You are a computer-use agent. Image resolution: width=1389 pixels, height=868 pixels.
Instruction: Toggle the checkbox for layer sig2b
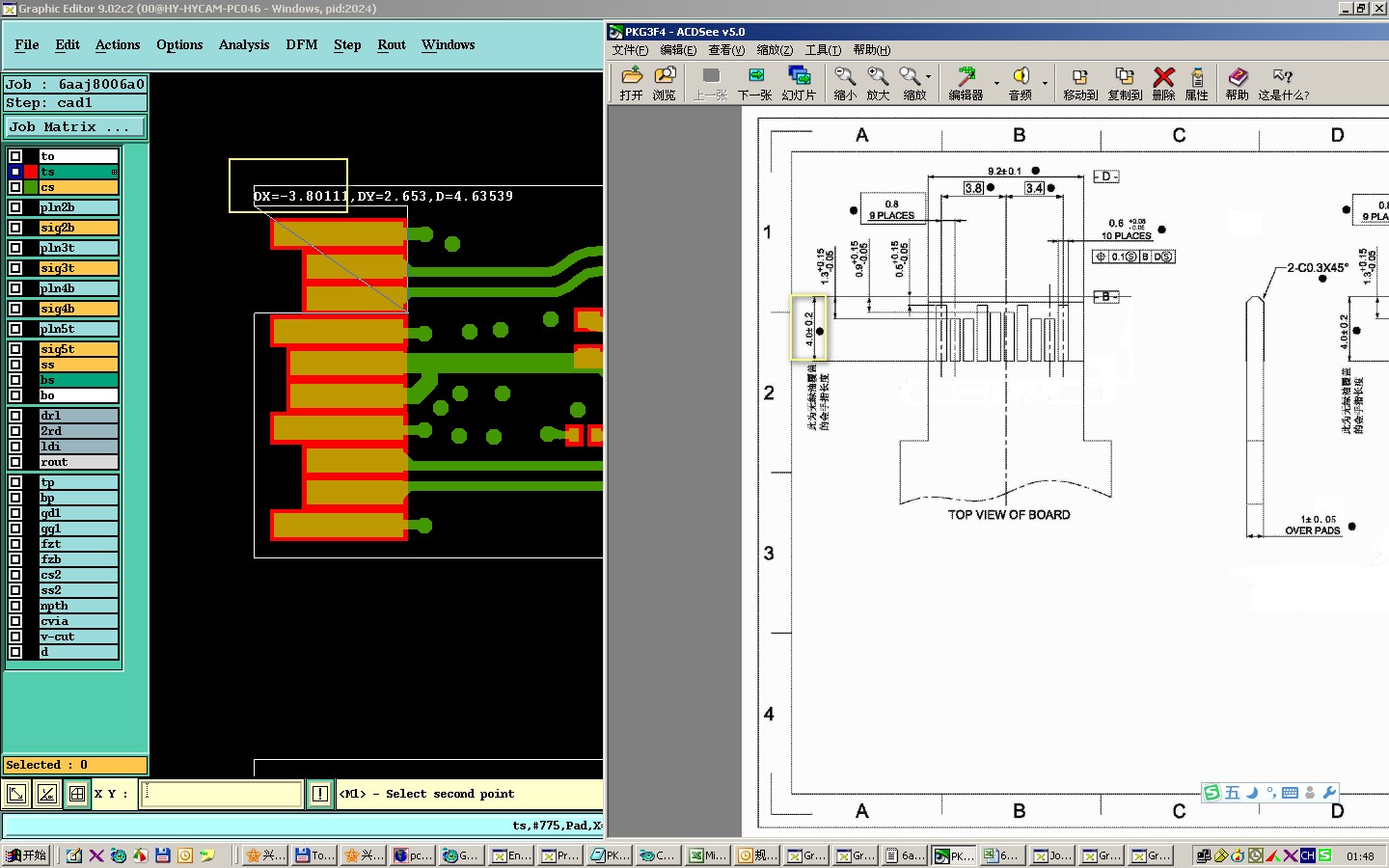tap(15, 228)
